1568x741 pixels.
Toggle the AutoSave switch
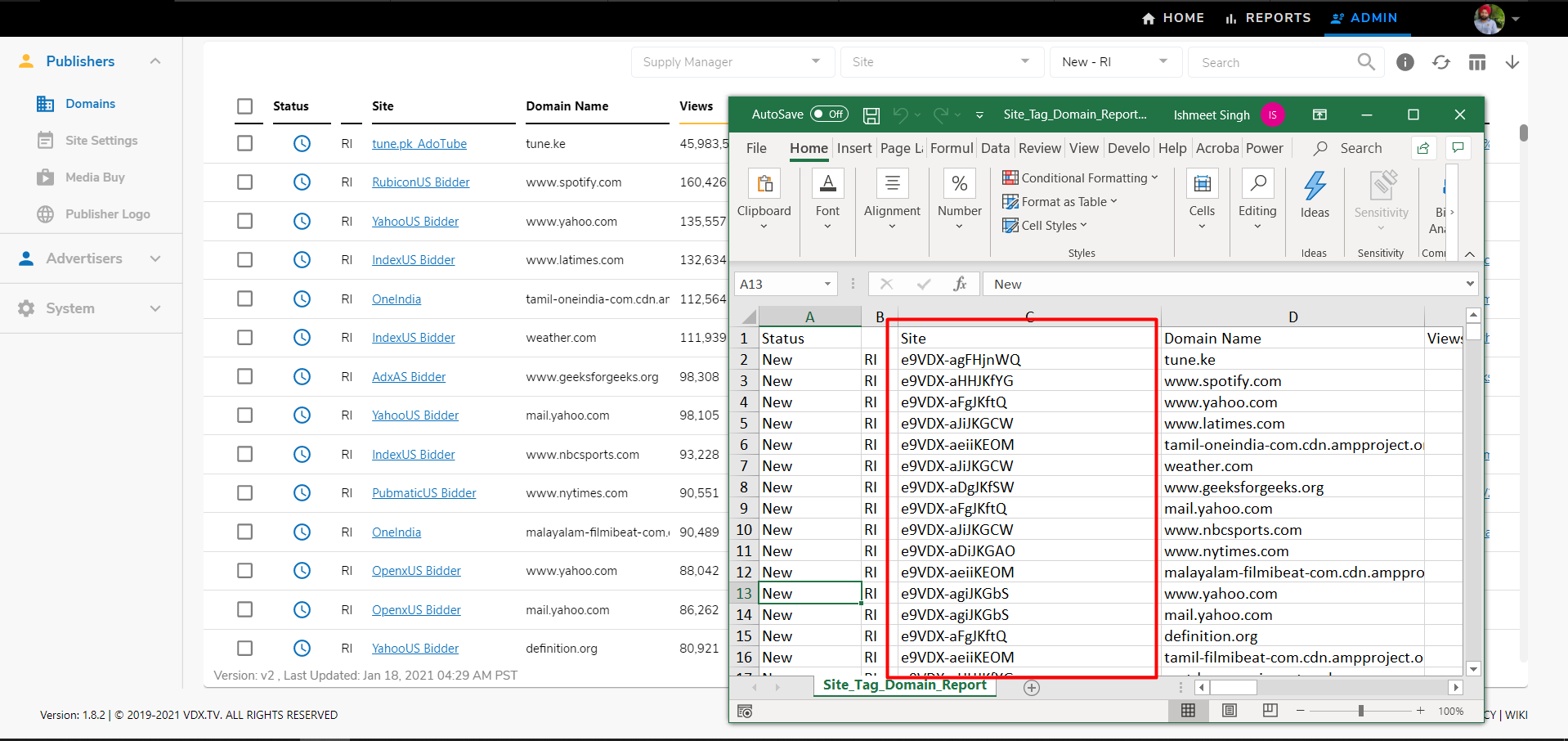[828, 115]
